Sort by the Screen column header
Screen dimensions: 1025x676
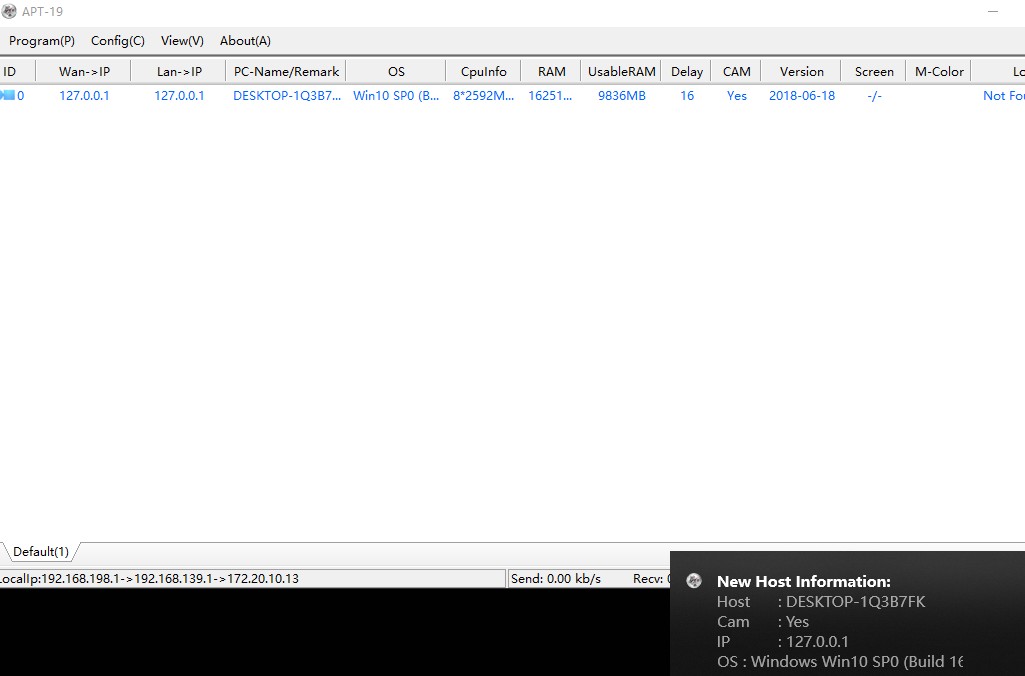tap(874, 71)
